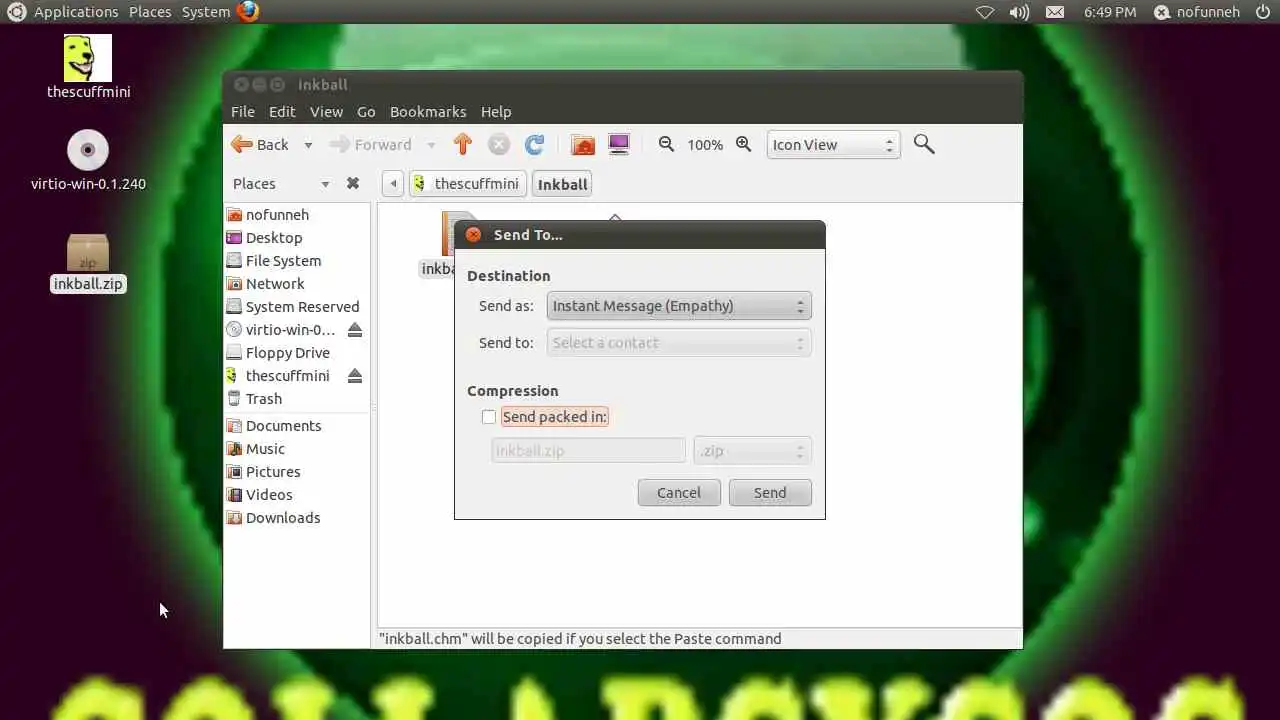
Task: Click the 6:49 PM clock
Action: click(1110, 12)
